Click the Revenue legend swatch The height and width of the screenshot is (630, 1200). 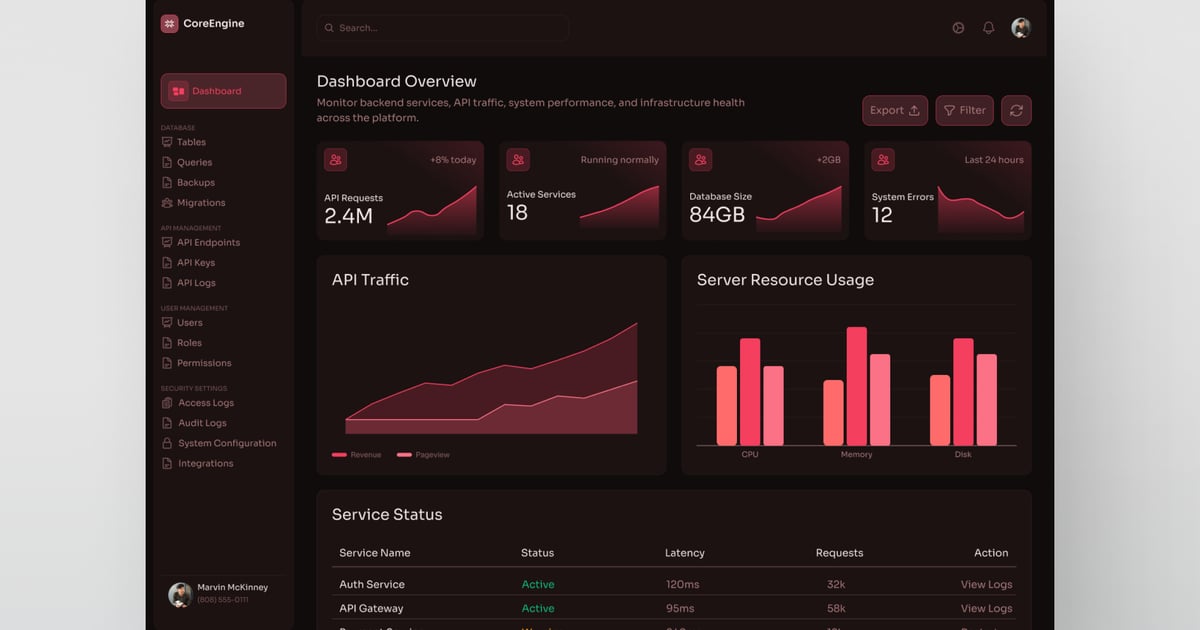(x=339, y=455)
